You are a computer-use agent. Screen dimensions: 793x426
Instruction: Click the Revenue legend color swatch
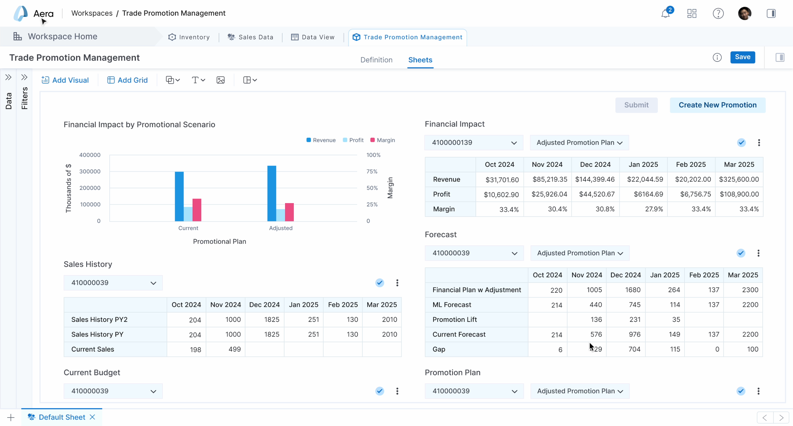(x=309, y=140)
